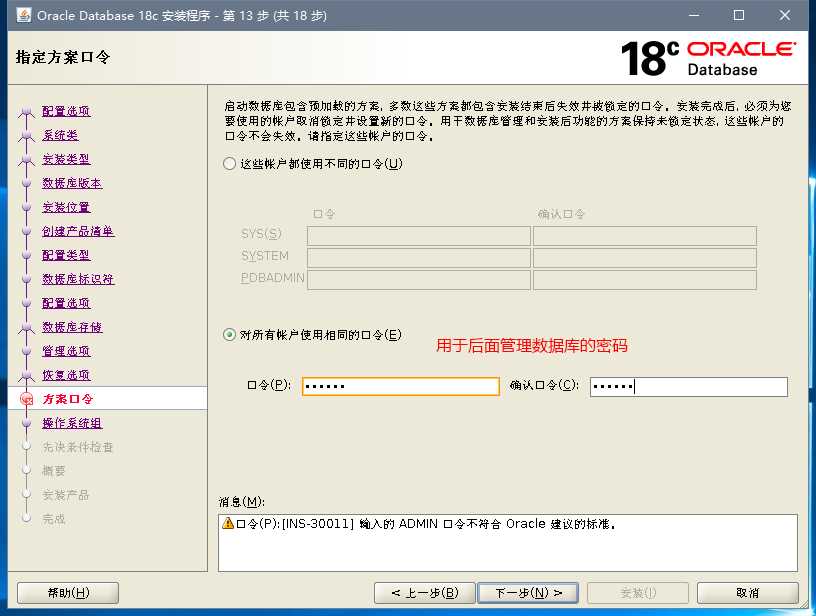Screen dimensions: 816x616
Task: Open the first 配置选项 step link
Action: [x=66, y=111]
